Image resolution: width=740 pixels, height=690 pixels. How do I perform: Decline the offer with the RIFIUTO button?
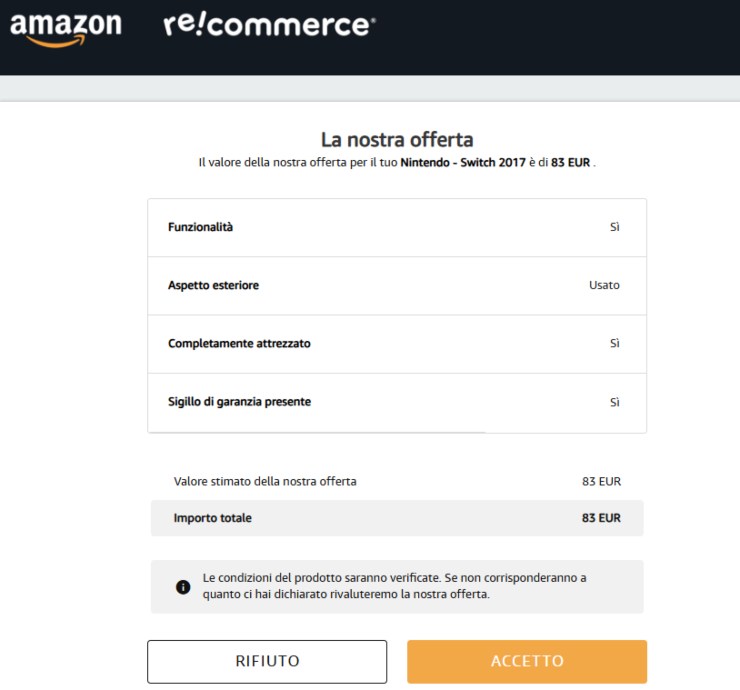[x=267, y=662]
